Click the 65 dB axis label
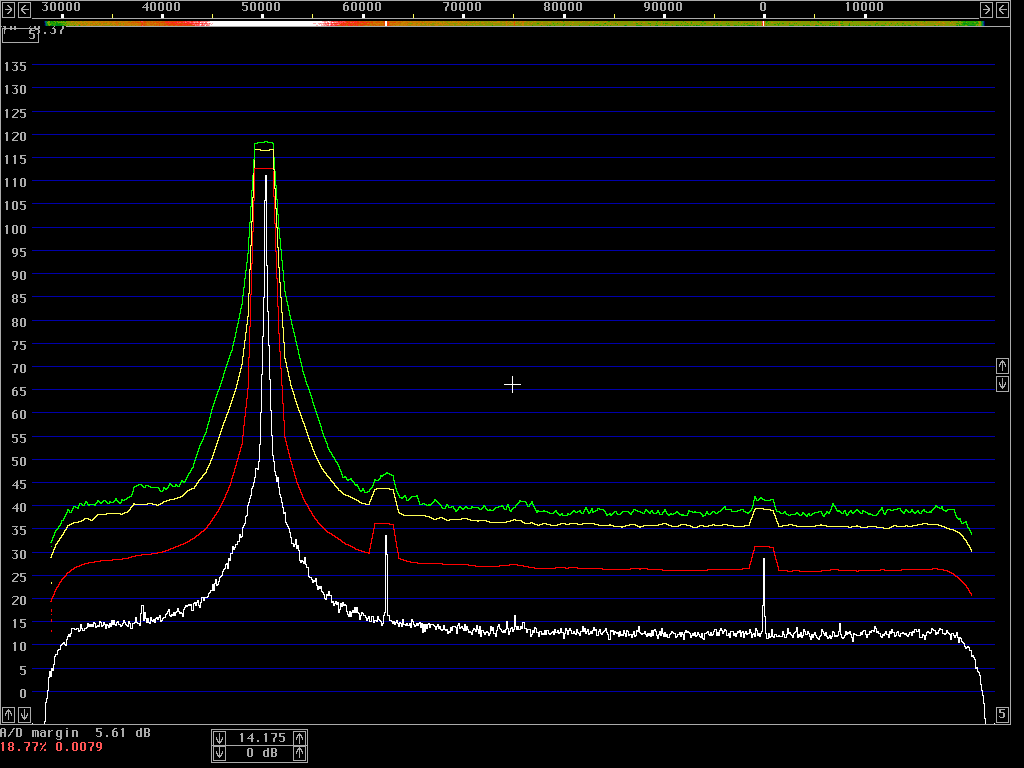The image size is (1024, 768). (x=19, y=392)
